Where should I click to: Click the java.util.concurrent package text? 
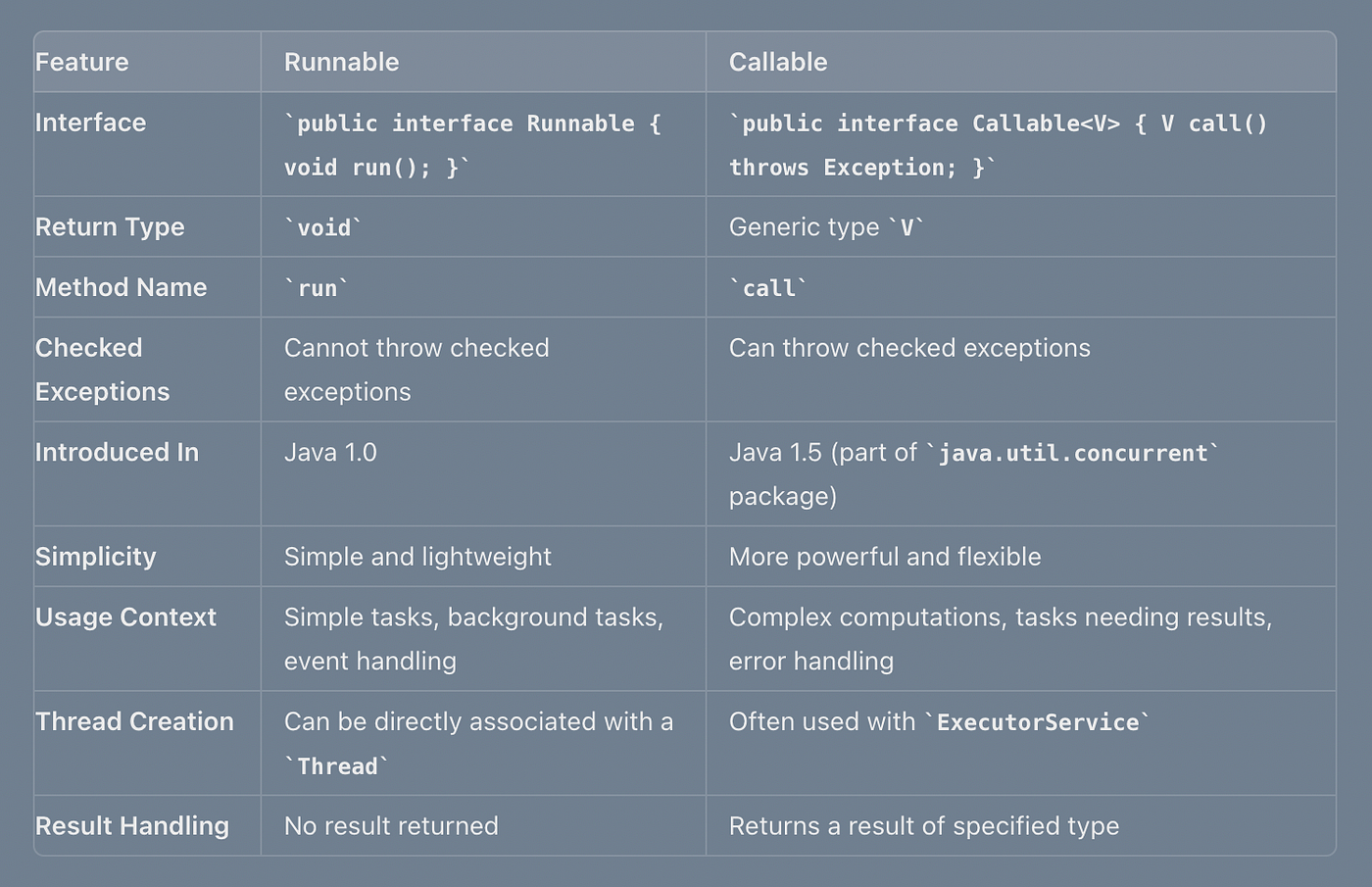[1073, 453]
